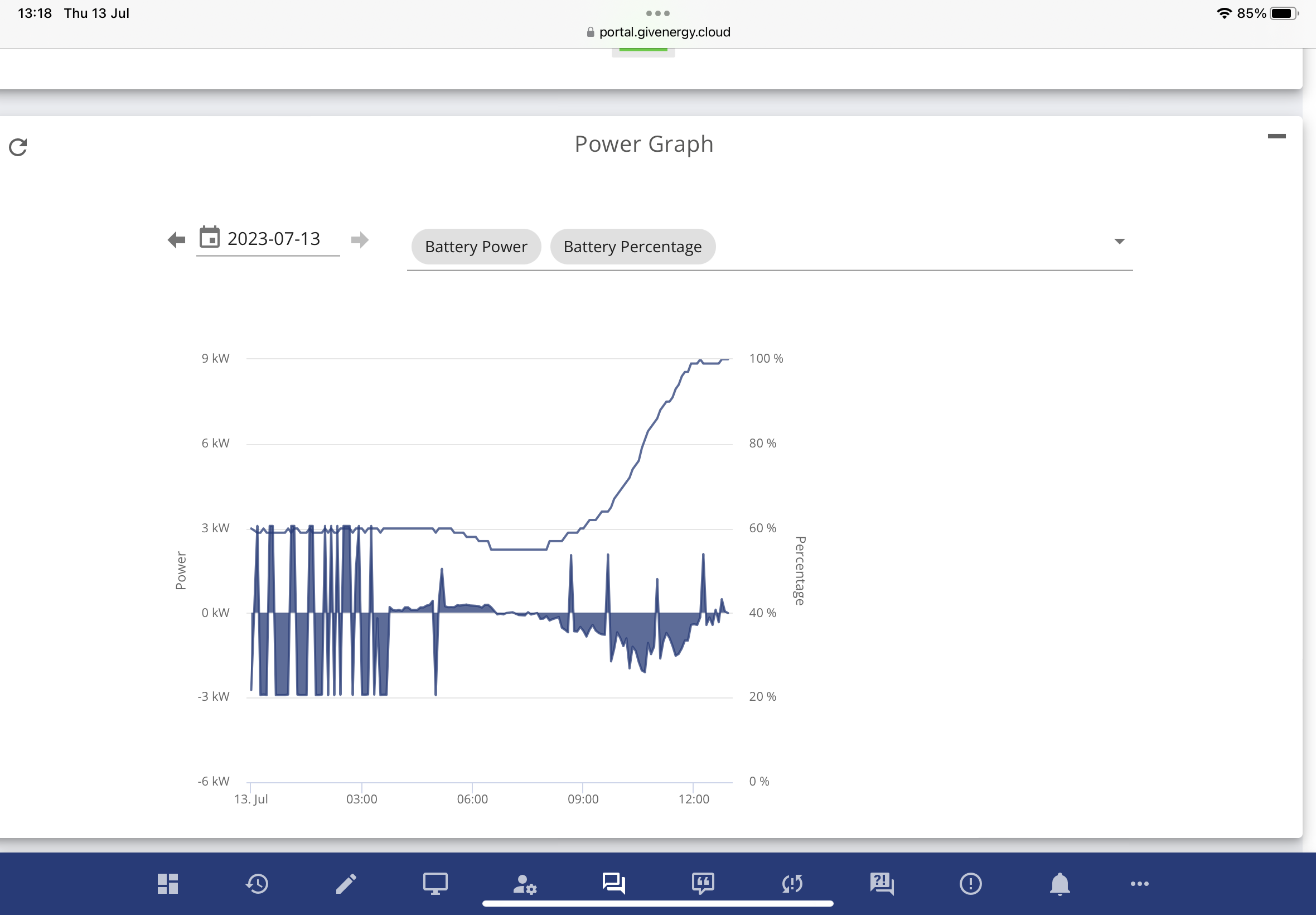Viewport: 1316px width, 915px height.
Task: Expand the graph series dropdown arrow
Action: coord(1120,242)
